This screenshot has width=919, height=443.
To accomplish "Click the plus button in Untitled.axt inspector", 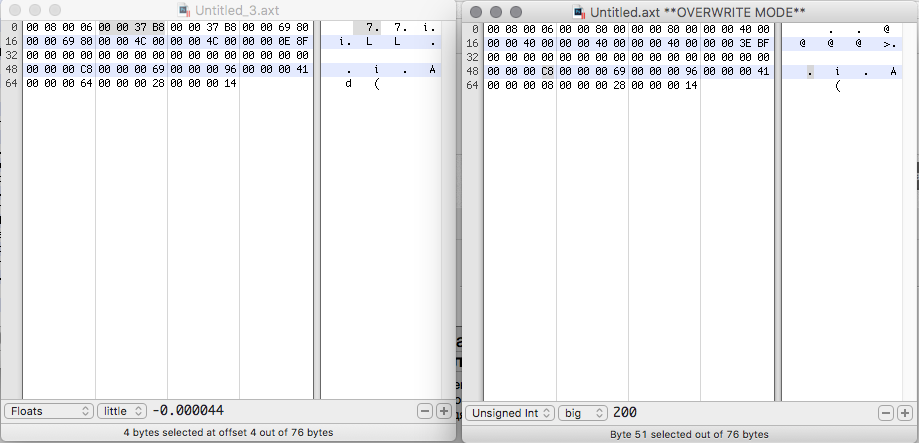I will coord(906,413).
